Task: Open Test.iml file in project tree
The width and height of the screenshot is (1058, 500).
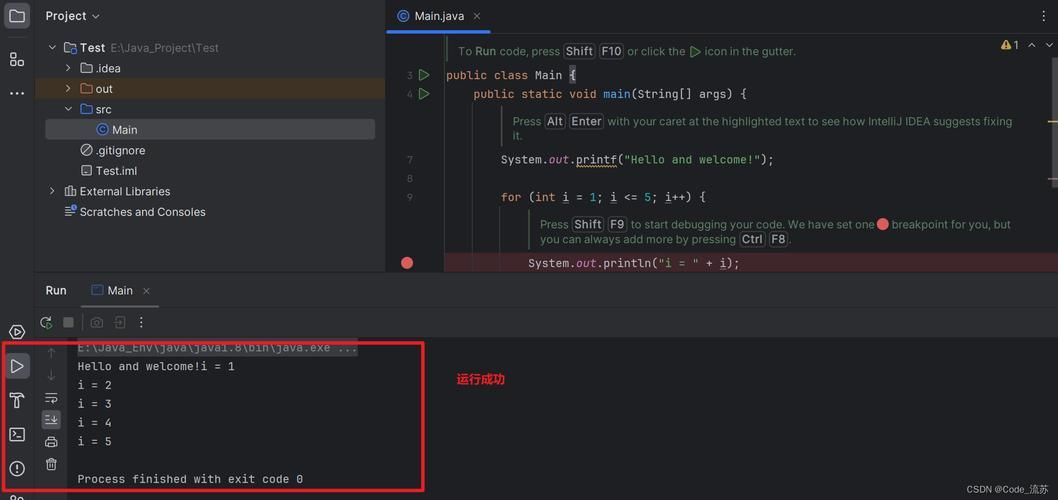Action: pos(116,171)
